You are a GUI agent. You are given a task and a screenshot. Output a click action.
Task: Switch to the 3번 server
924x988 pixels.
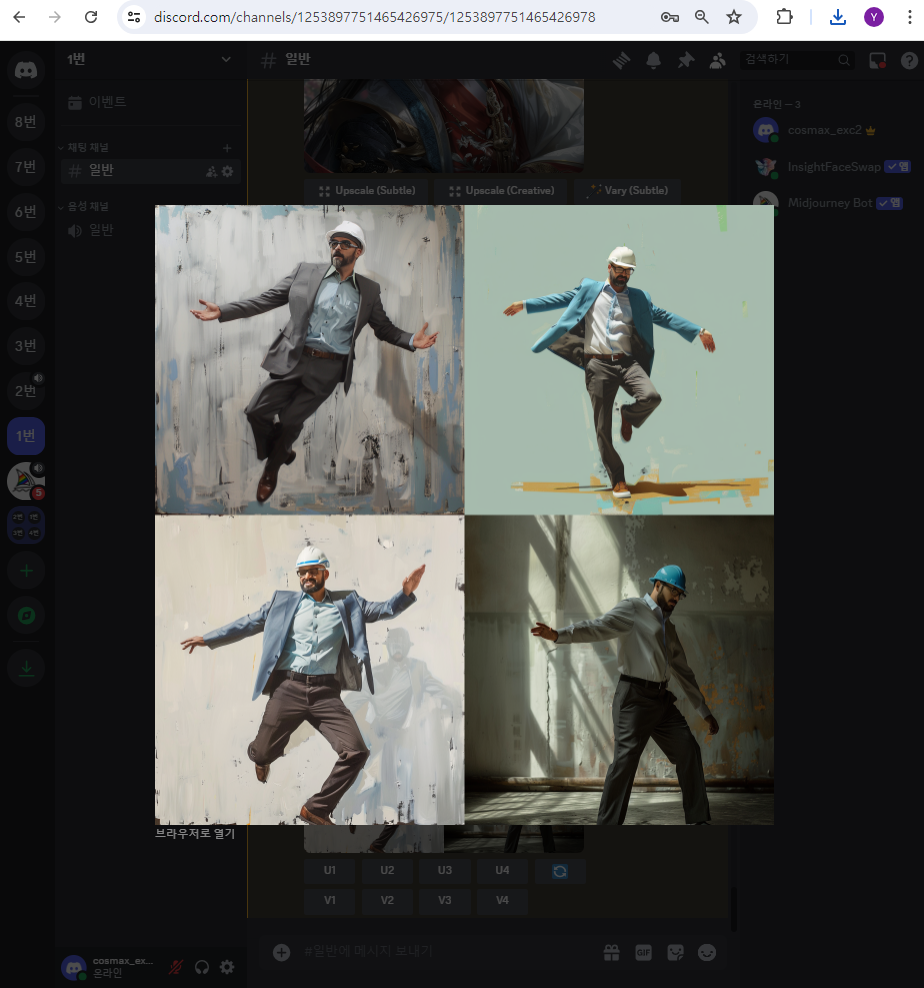click(x=26, y=345)
